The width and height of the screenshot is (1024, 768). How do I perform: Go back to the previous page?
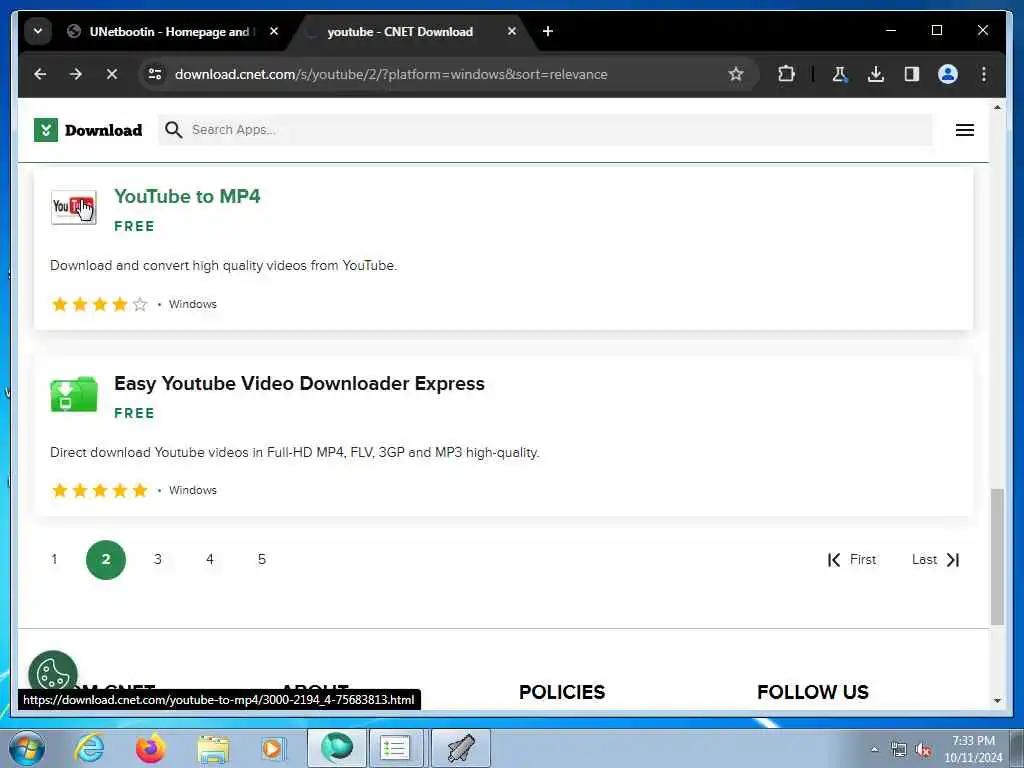click(40, 74)
